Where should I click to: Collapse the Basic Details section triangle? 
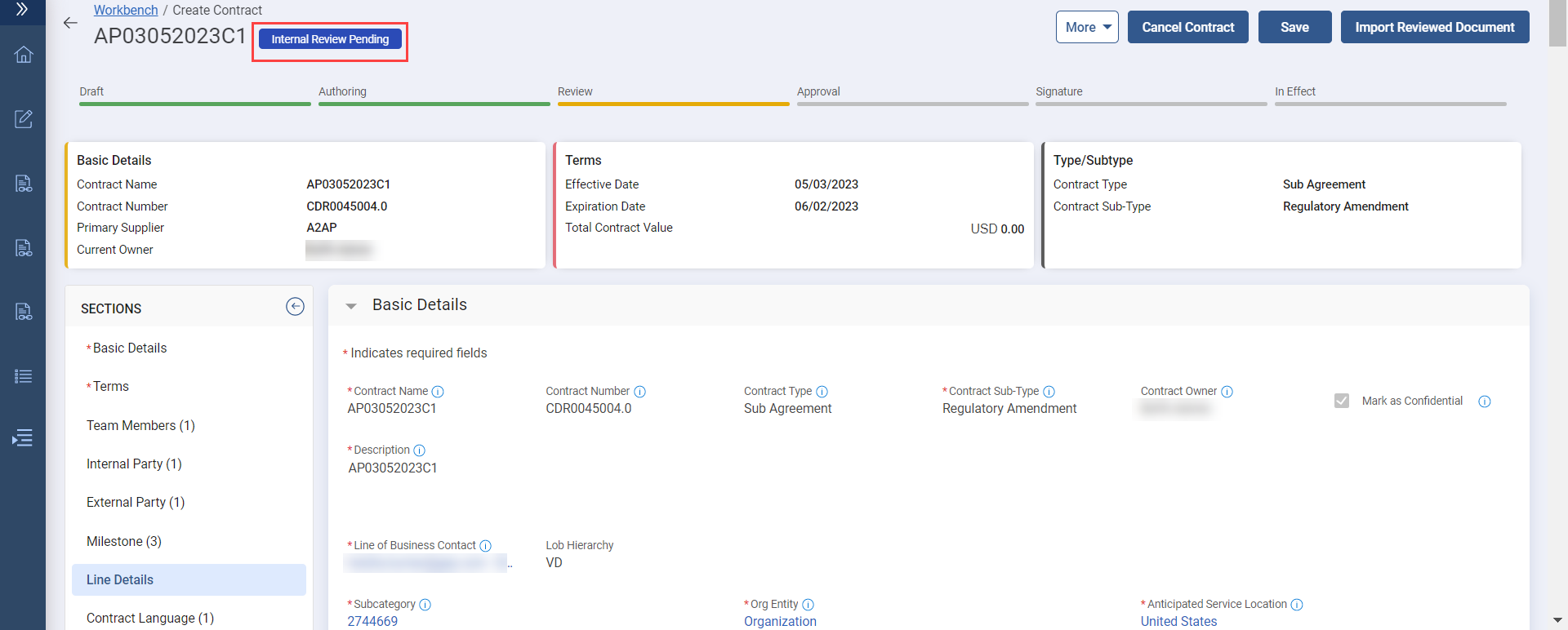click(x=351, y=306)
